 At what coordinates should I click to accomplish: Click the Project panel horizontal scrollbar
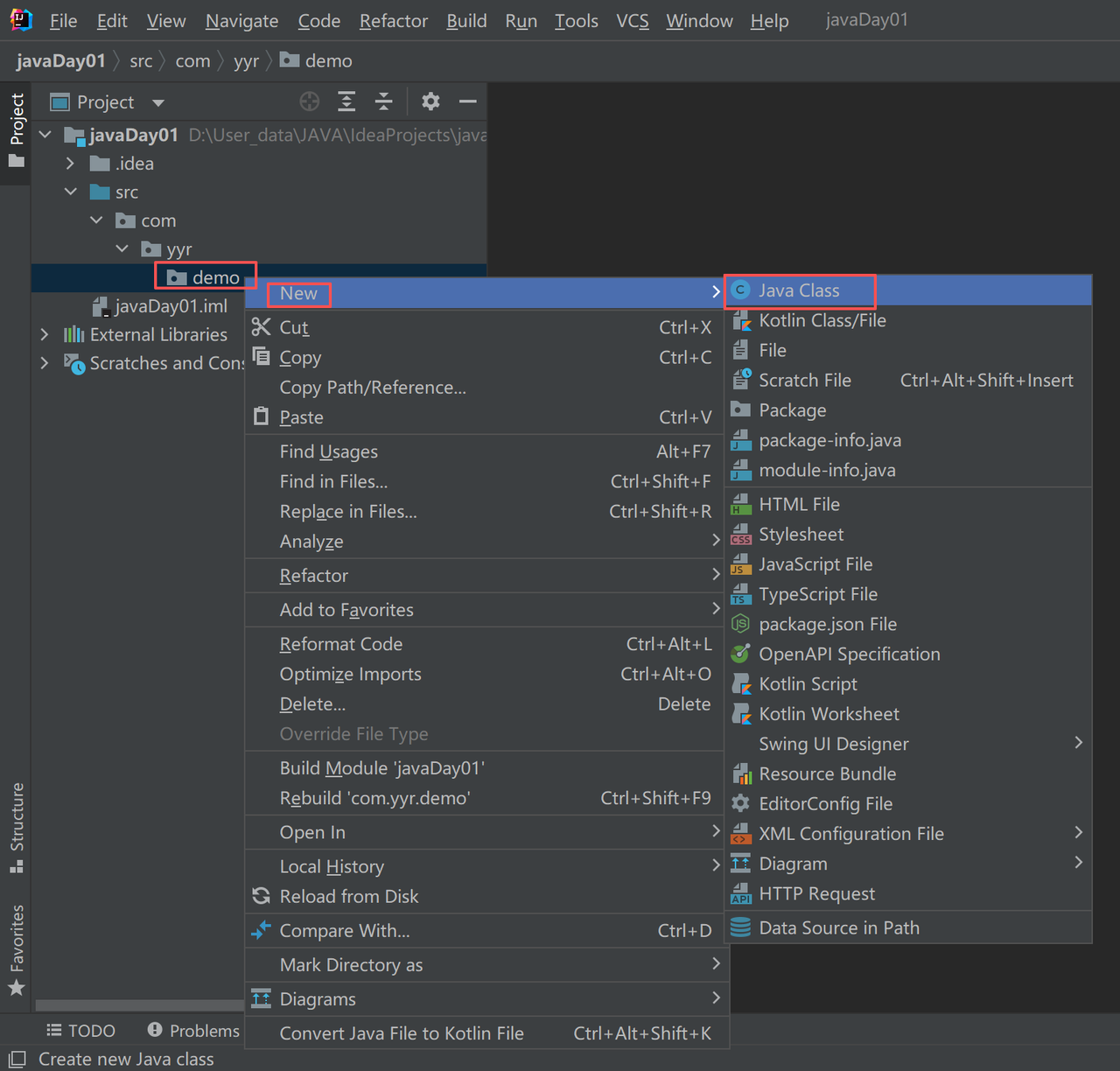[140, 1005]
